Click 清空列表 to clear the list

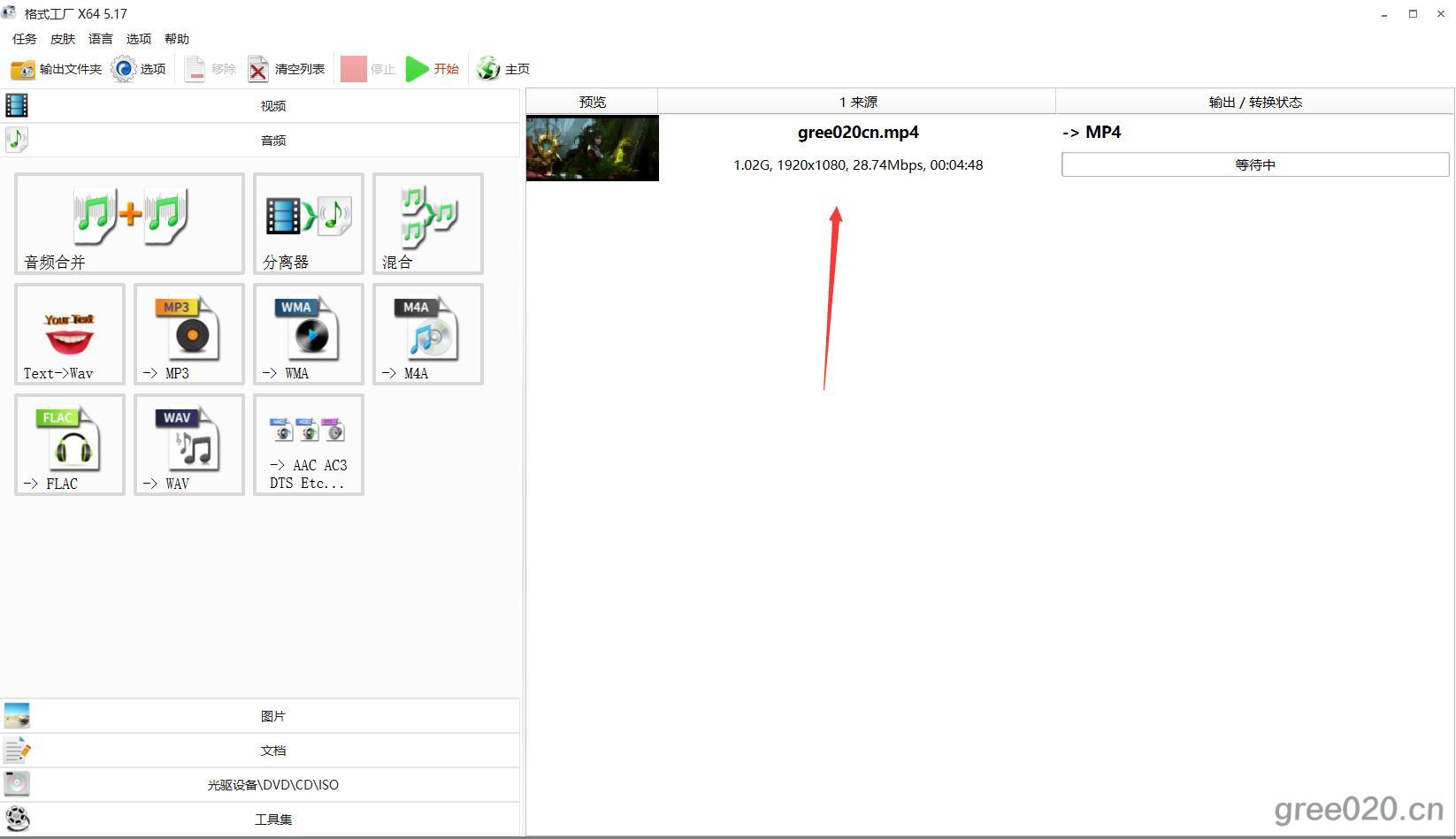pos(287,69)
